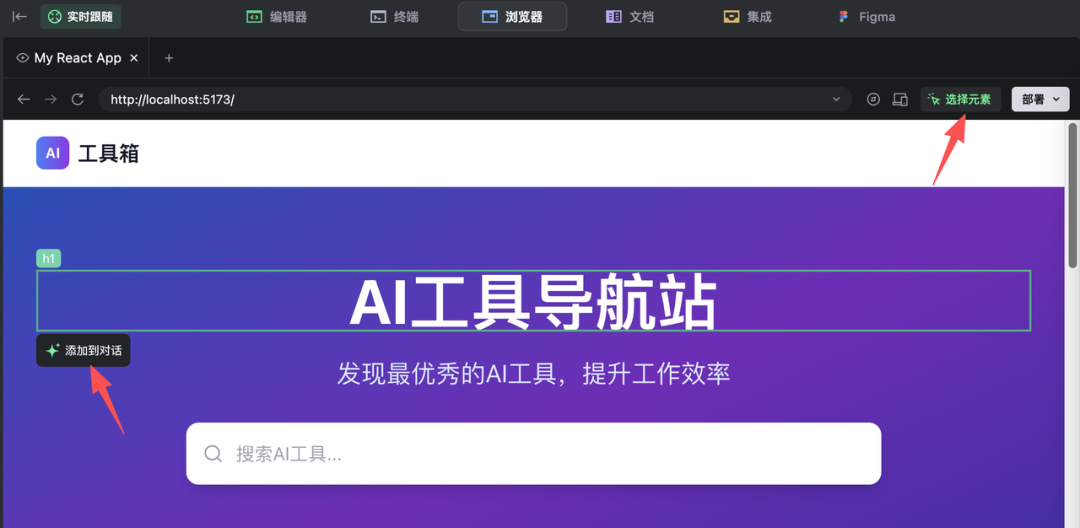Expand the URL history dropdown chevron
The image size is (1080, 528).
pos(836,99)
